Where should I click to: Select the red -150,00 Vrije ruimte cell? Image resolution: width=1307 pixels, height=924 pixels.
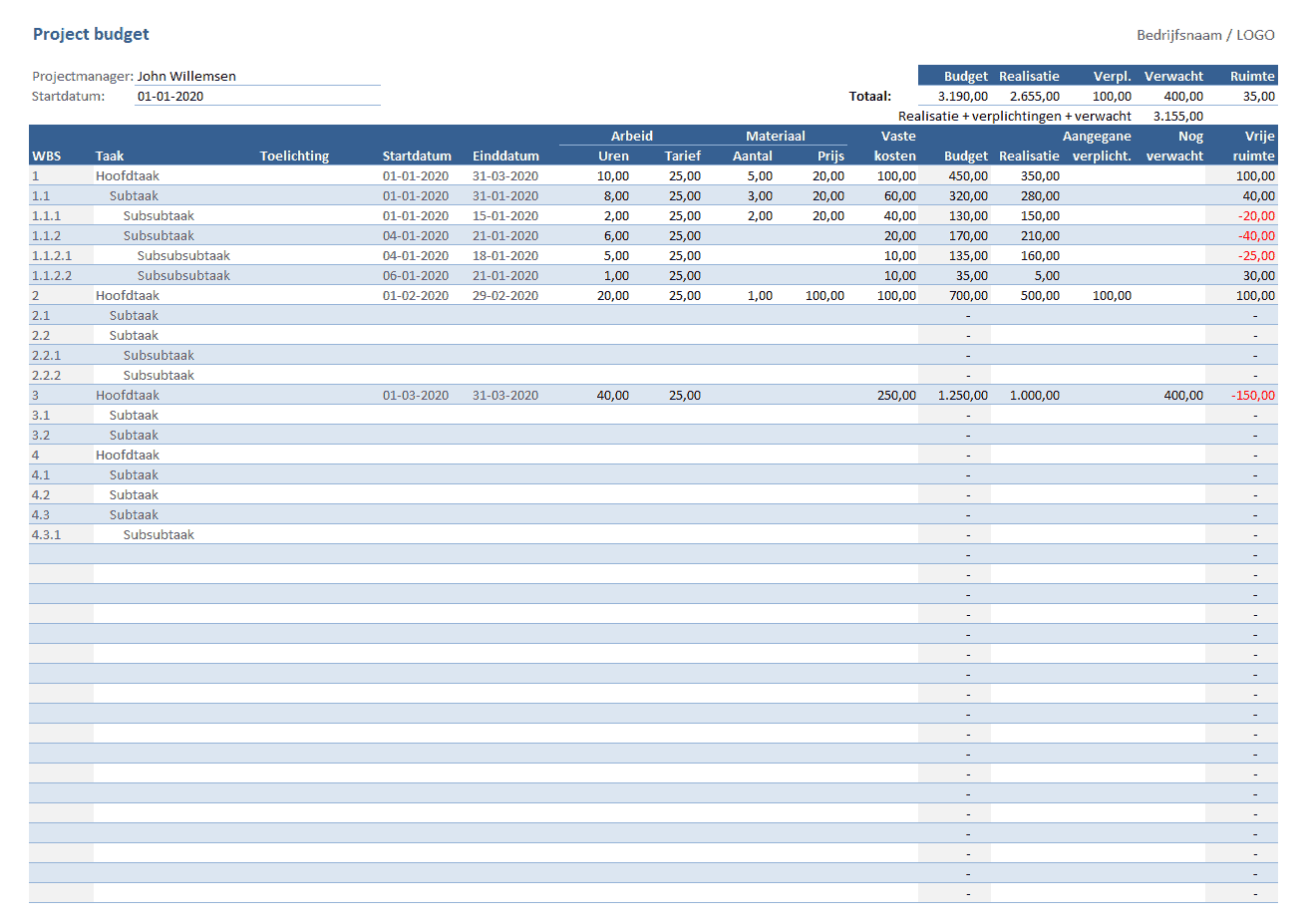tap(1252, 396)
